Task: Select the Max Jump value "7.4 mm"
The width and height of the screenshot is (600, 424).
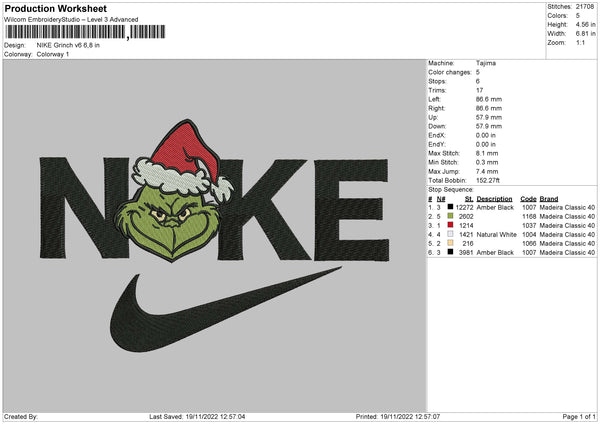Action: (487, 171)
